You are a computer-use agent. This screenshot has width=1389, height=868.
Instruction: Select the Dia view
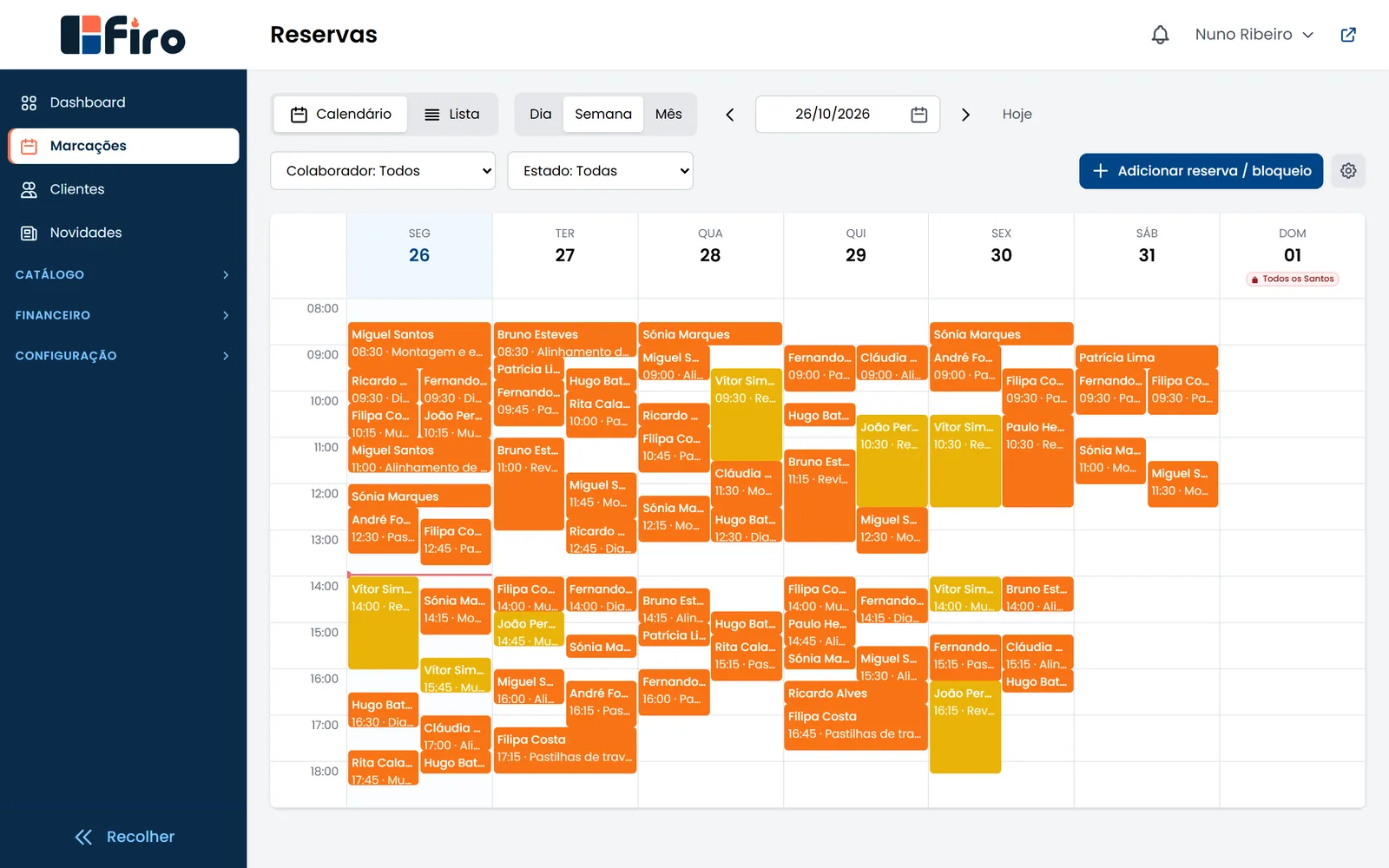[x=540, y=115]
